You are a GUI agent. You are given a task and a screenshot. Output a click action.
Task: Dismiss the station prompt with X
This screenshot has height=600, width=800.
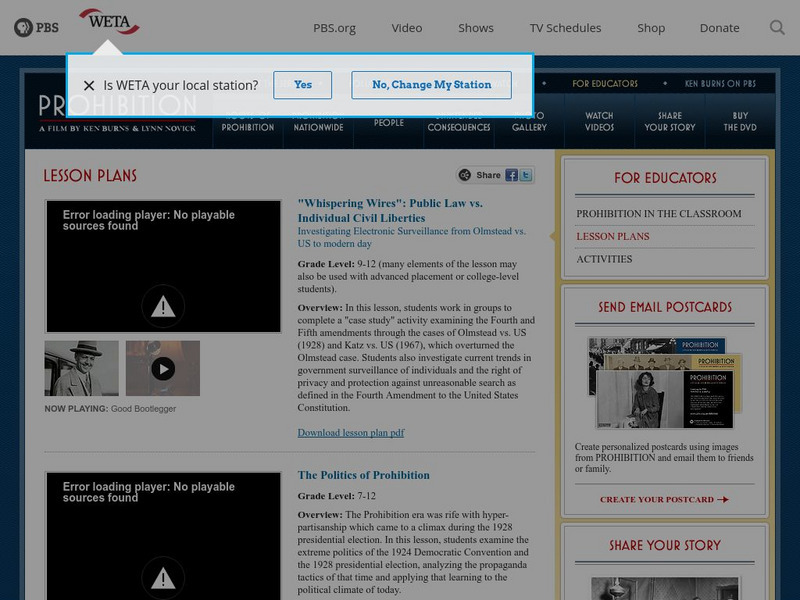89,85
